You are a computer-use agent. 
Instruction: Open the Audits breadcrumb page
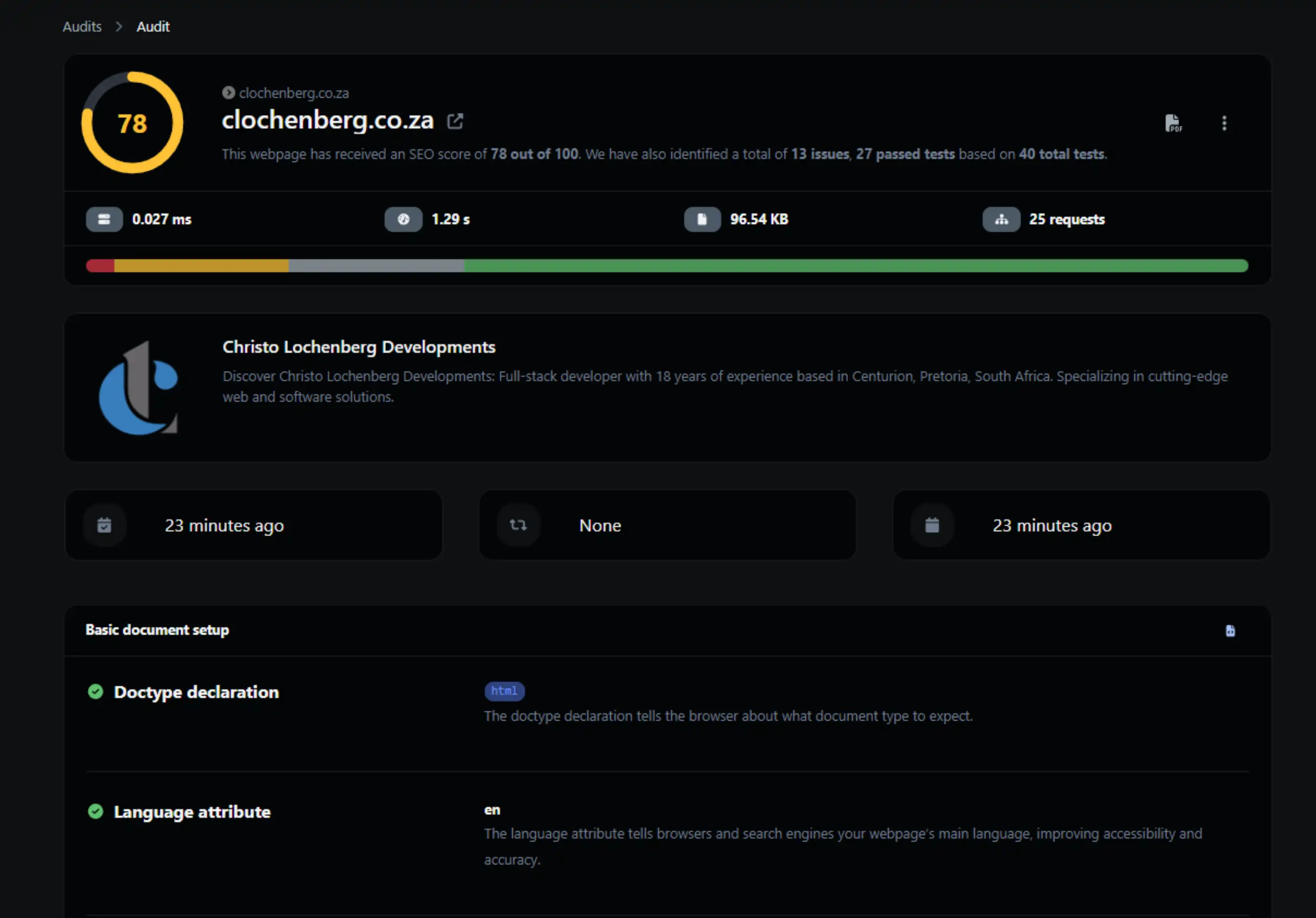click(x=82, y=27)
